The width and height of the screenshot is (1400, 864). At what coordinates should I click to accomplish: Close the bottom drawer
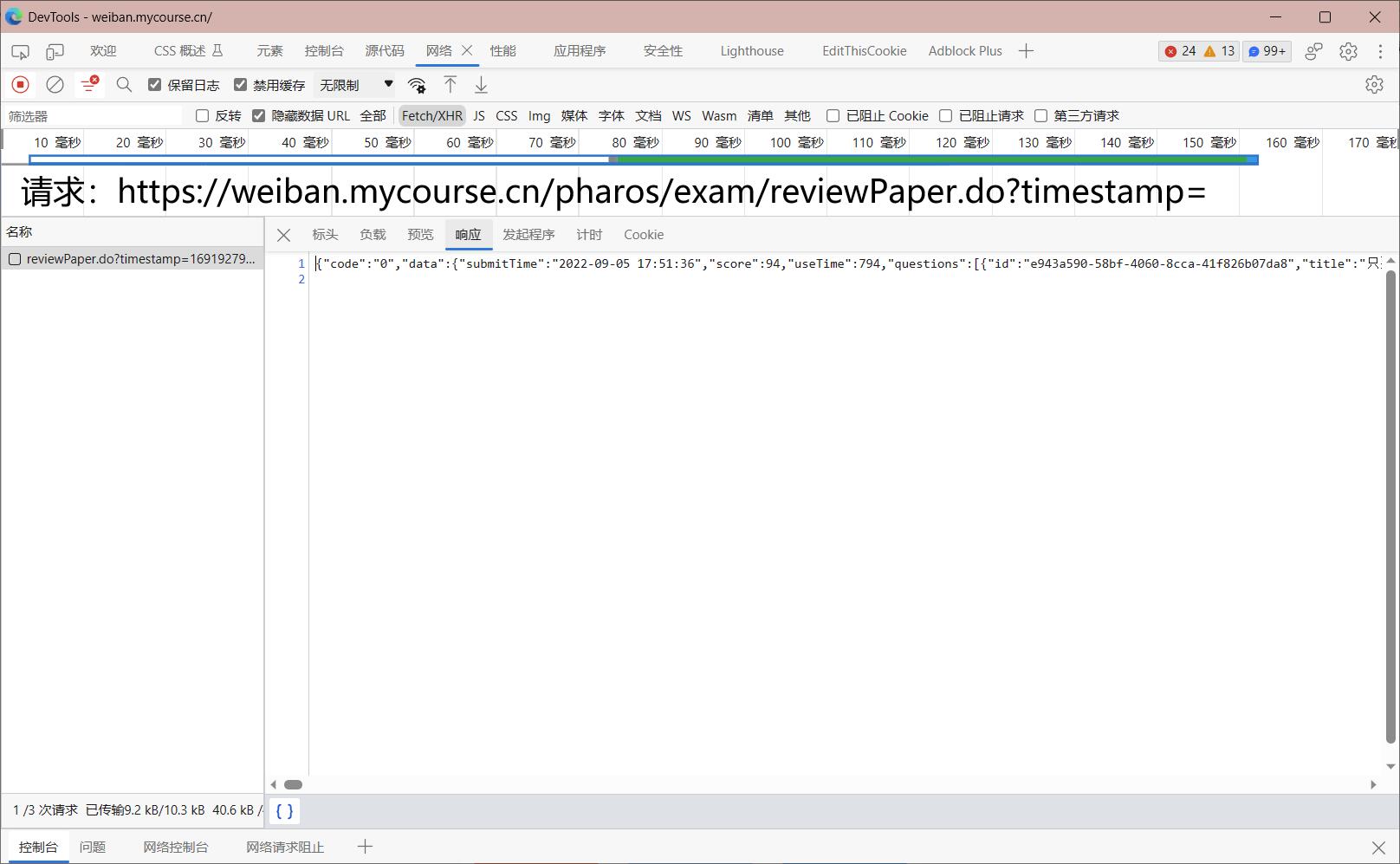(x=1378, y=847)
